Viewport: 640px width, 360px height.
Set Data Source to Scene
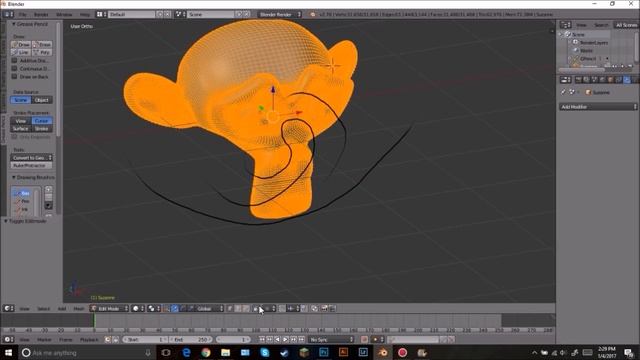point(20,100)
